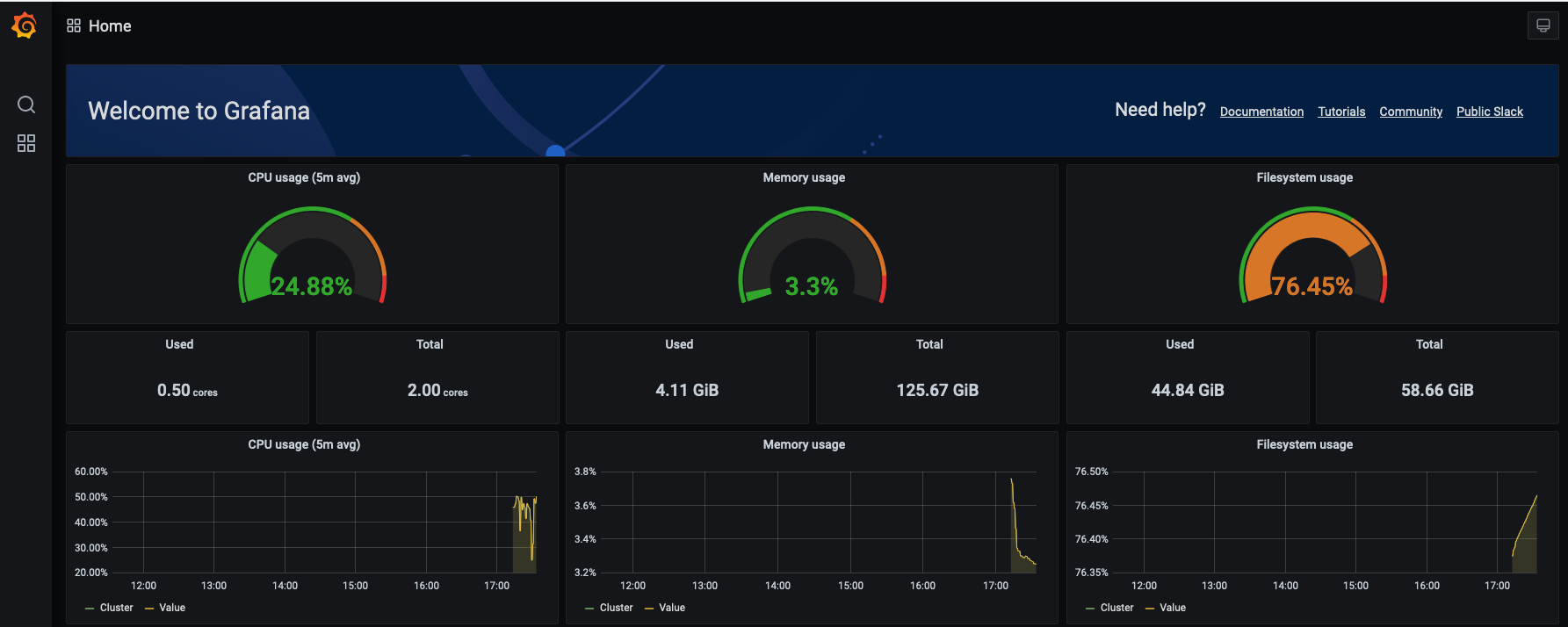
Task: Click the 3.3% memory gauge
Action: (813, 255)
